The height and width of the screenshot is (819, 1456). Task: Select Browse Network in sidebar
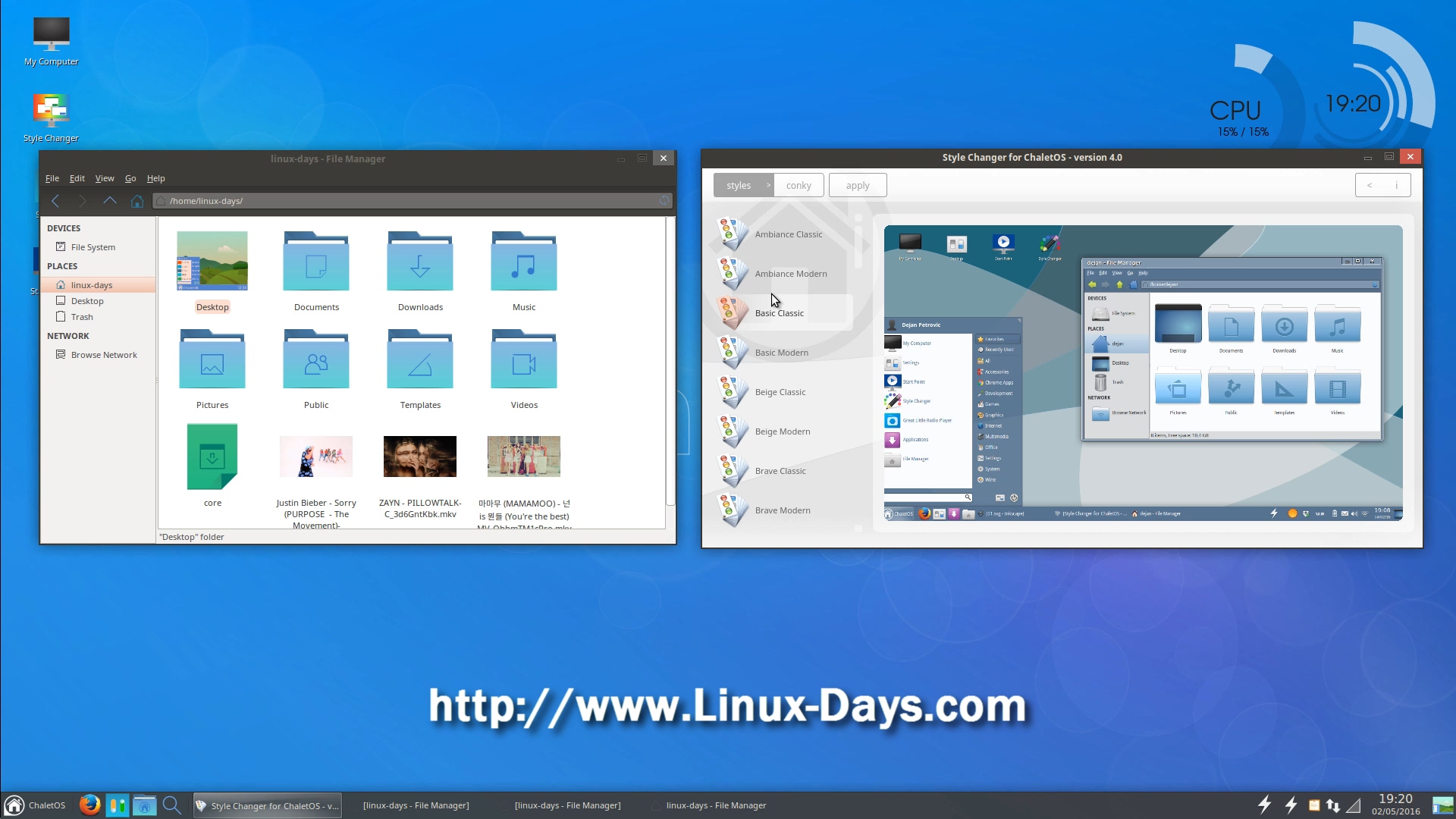click(97, 355)
